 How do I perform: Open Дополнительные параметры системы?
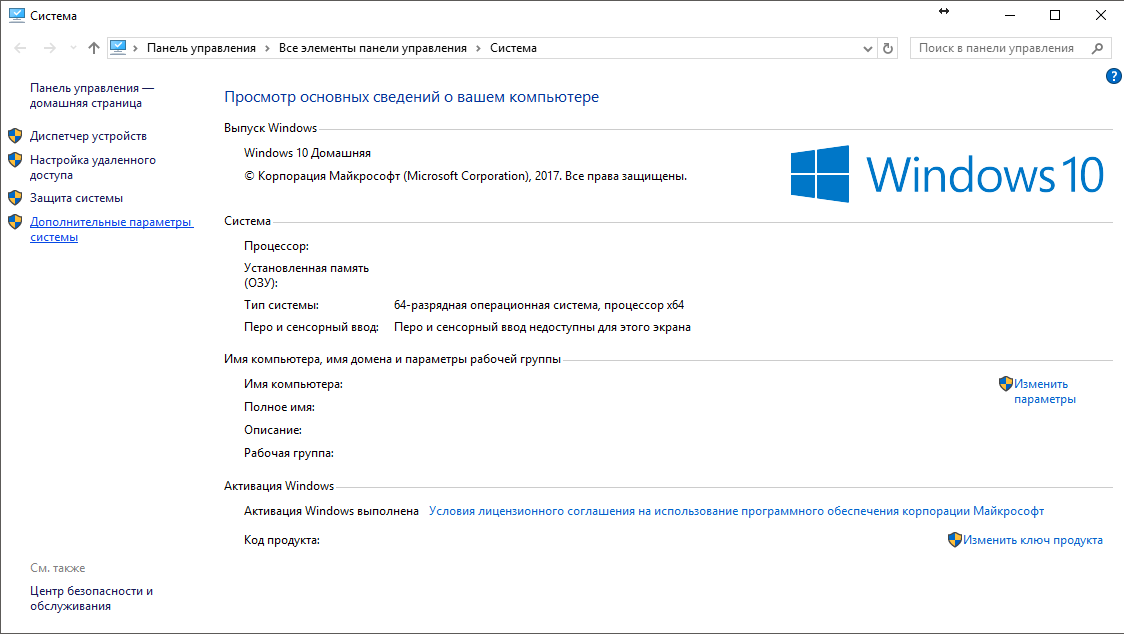click(111, 229)
